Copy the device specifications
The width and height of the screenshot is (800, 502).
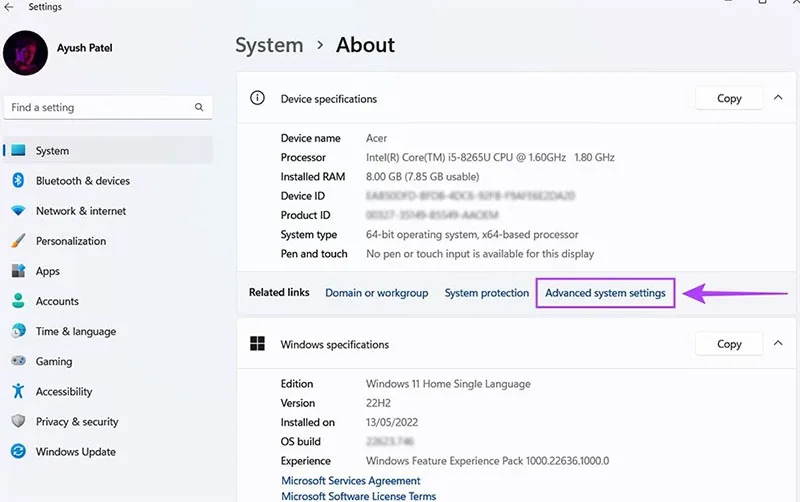[x=729, y=98]
